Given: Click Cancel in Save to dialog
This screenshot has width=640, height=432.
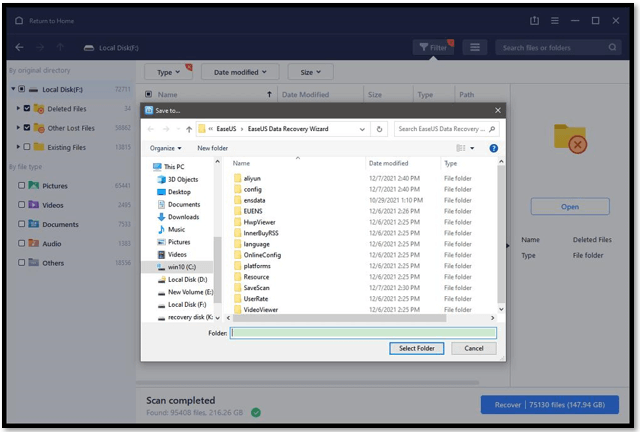Looking at the screenshot, I should point(474,348).
